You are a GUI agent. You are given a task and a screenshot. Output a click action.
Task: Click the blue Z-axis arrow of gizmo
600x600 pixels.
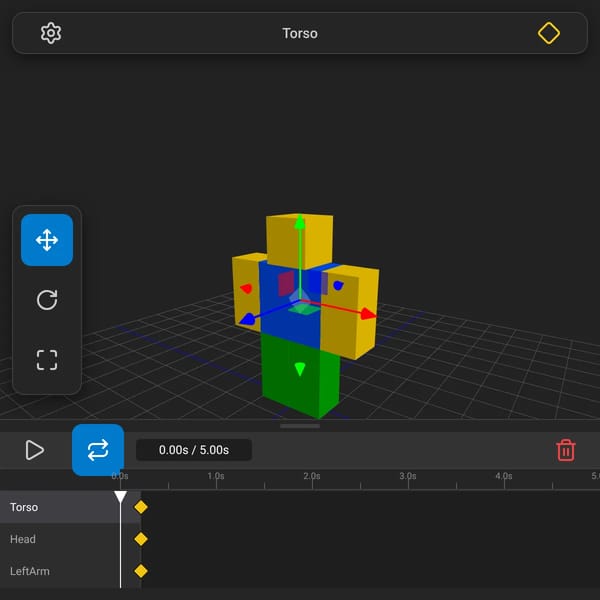pyautogui.click(x=248, y=319)
